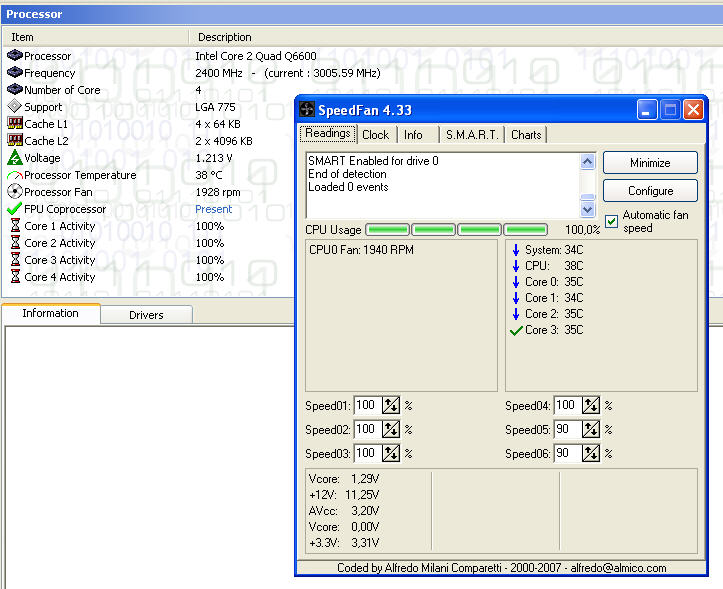Click the Item column header

click(x=95, y=37)
